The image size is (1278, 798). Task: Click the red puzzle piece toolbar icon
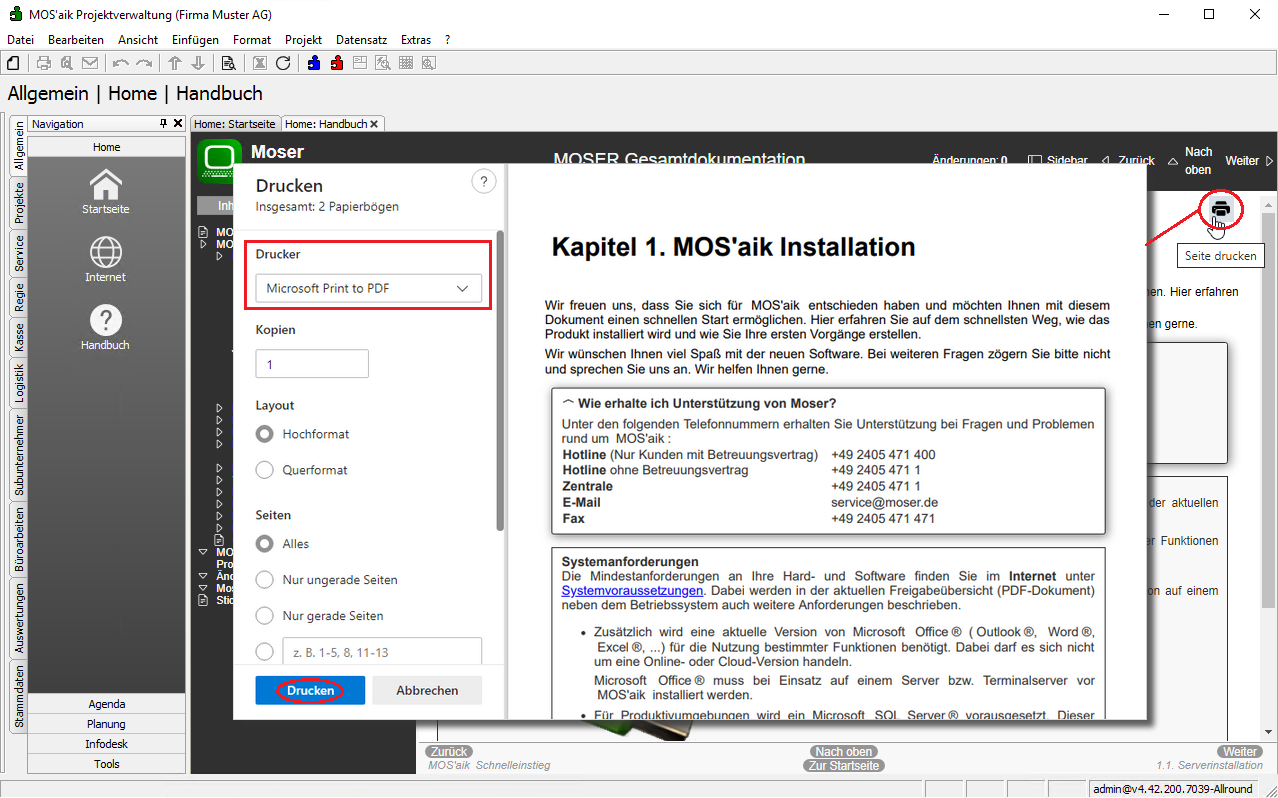pyautogui.click(x=337, y=63)
